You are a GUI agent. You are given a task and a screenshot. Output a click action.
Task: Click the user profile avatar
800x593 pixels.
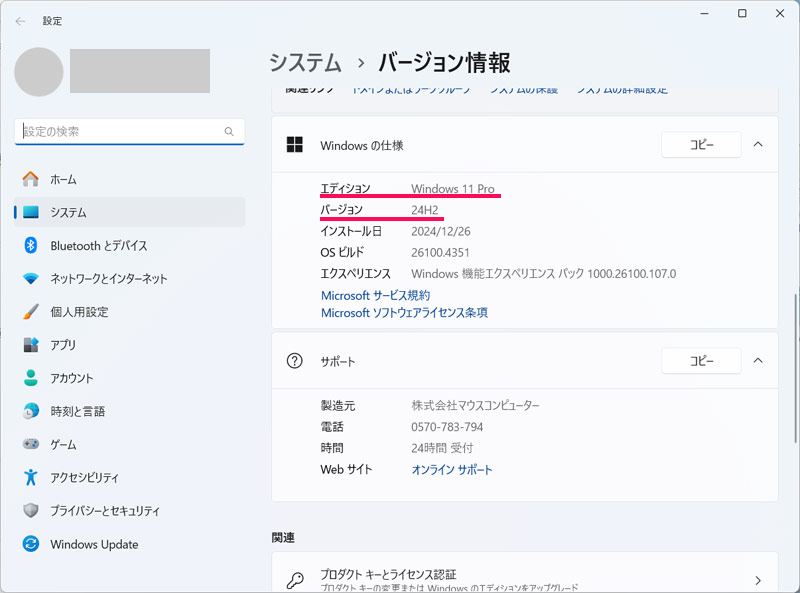39,72
